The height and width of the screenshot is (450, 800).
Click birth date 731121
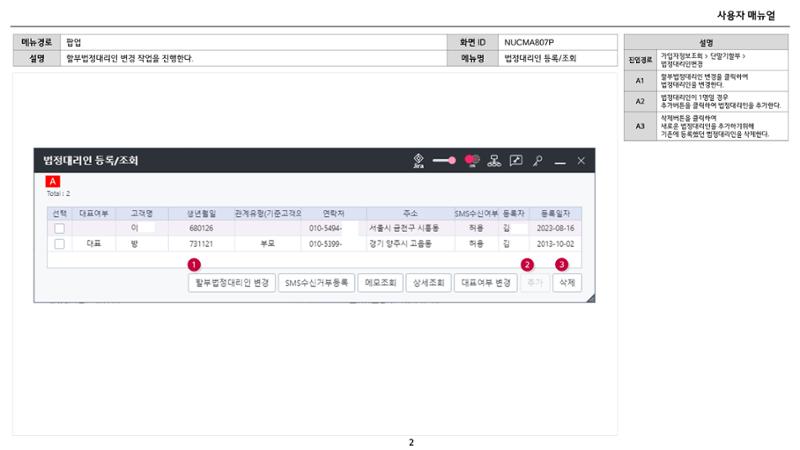pyautogui.click(x=201, y=244)
